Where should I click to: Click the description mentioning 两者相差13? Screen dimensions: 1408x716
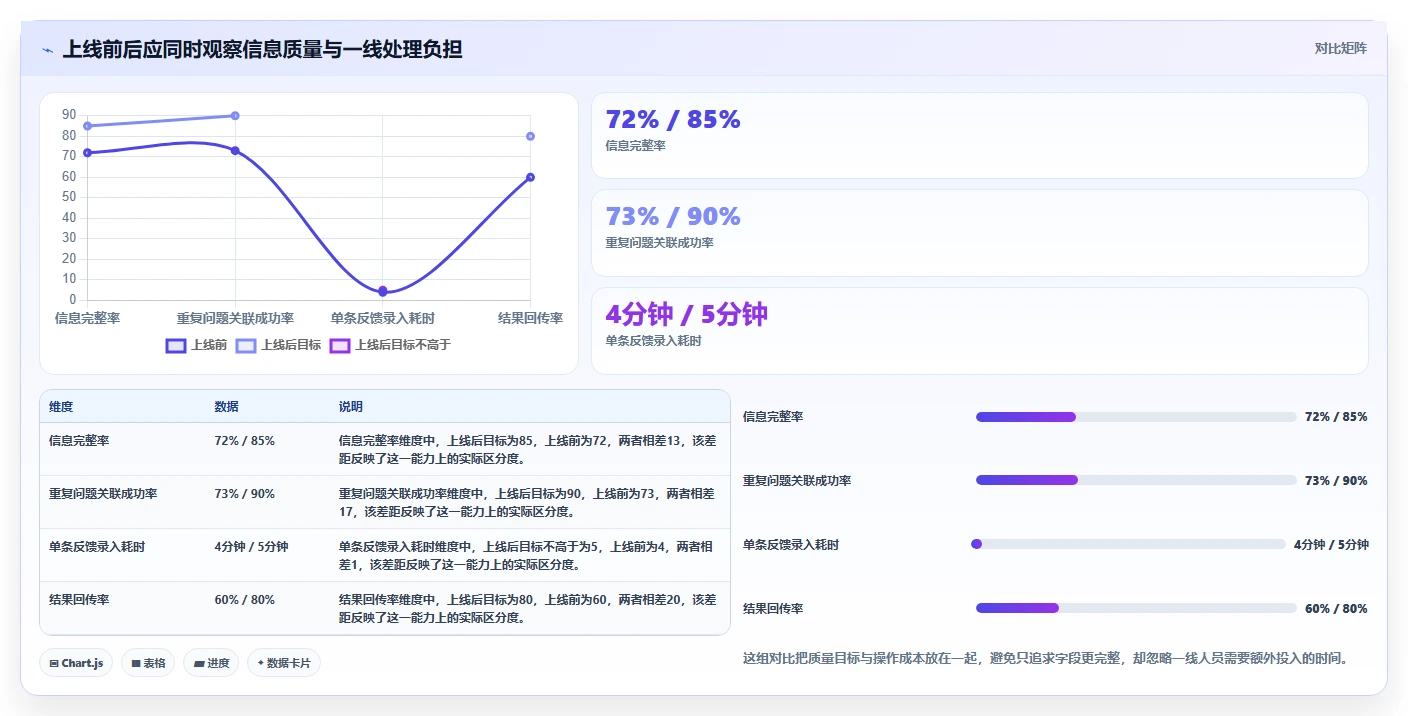pyautogui.click(x=528, y=449)
